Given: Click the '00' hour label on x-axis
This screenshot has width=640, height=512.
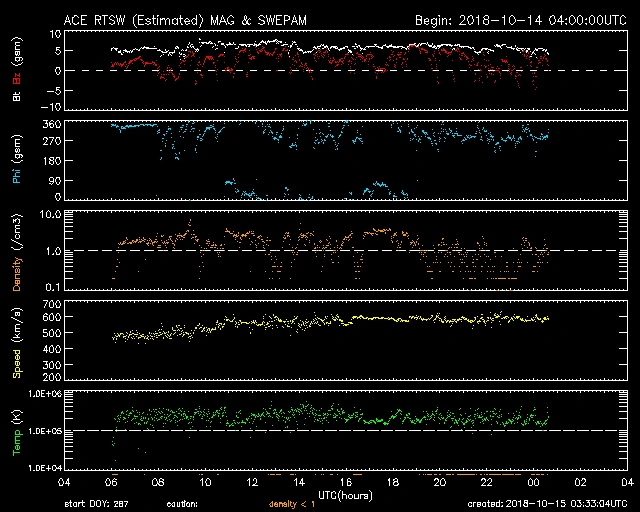Looking at the screenshot, I should point(533,482).
